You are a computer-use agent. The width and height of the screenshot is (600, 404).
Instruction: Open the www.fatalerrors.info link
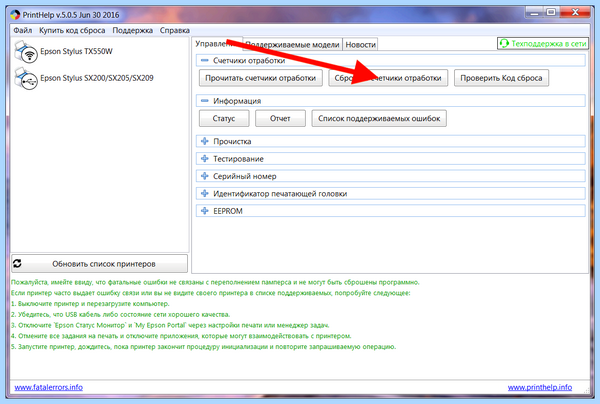49,387
